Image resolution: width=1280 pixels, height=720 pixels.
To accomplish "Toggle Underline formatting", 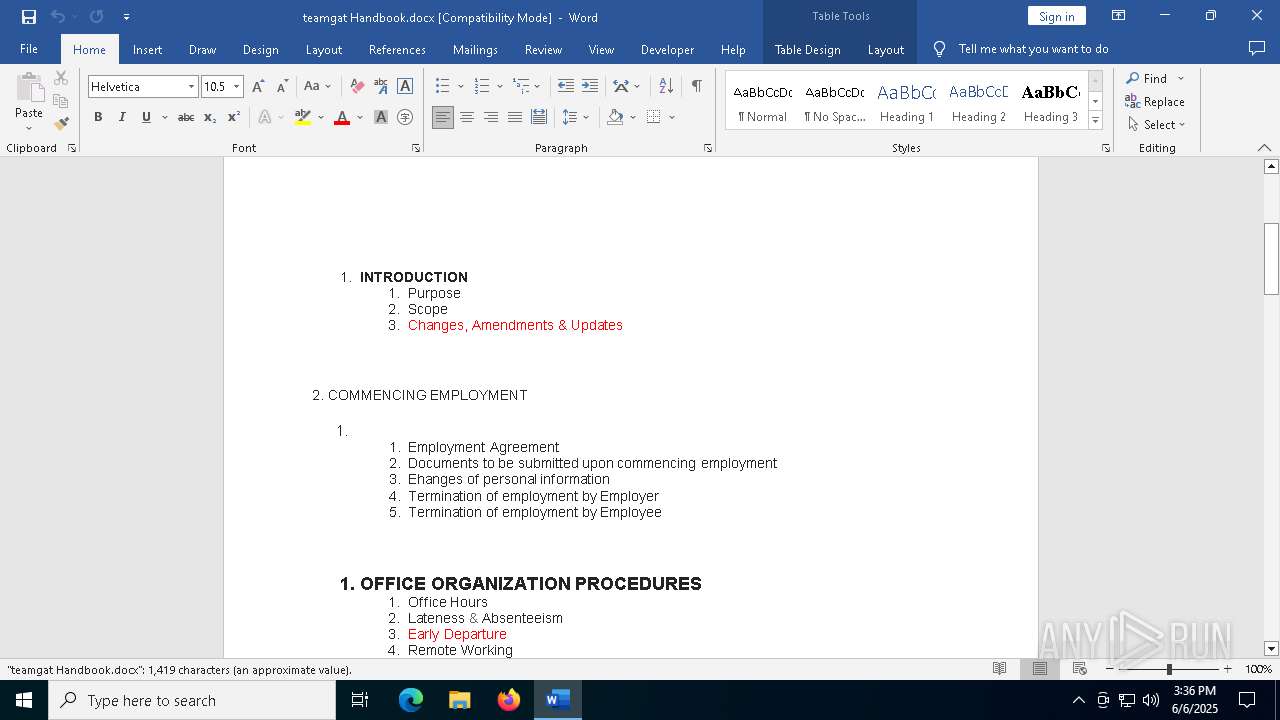I will pos(146,117).
